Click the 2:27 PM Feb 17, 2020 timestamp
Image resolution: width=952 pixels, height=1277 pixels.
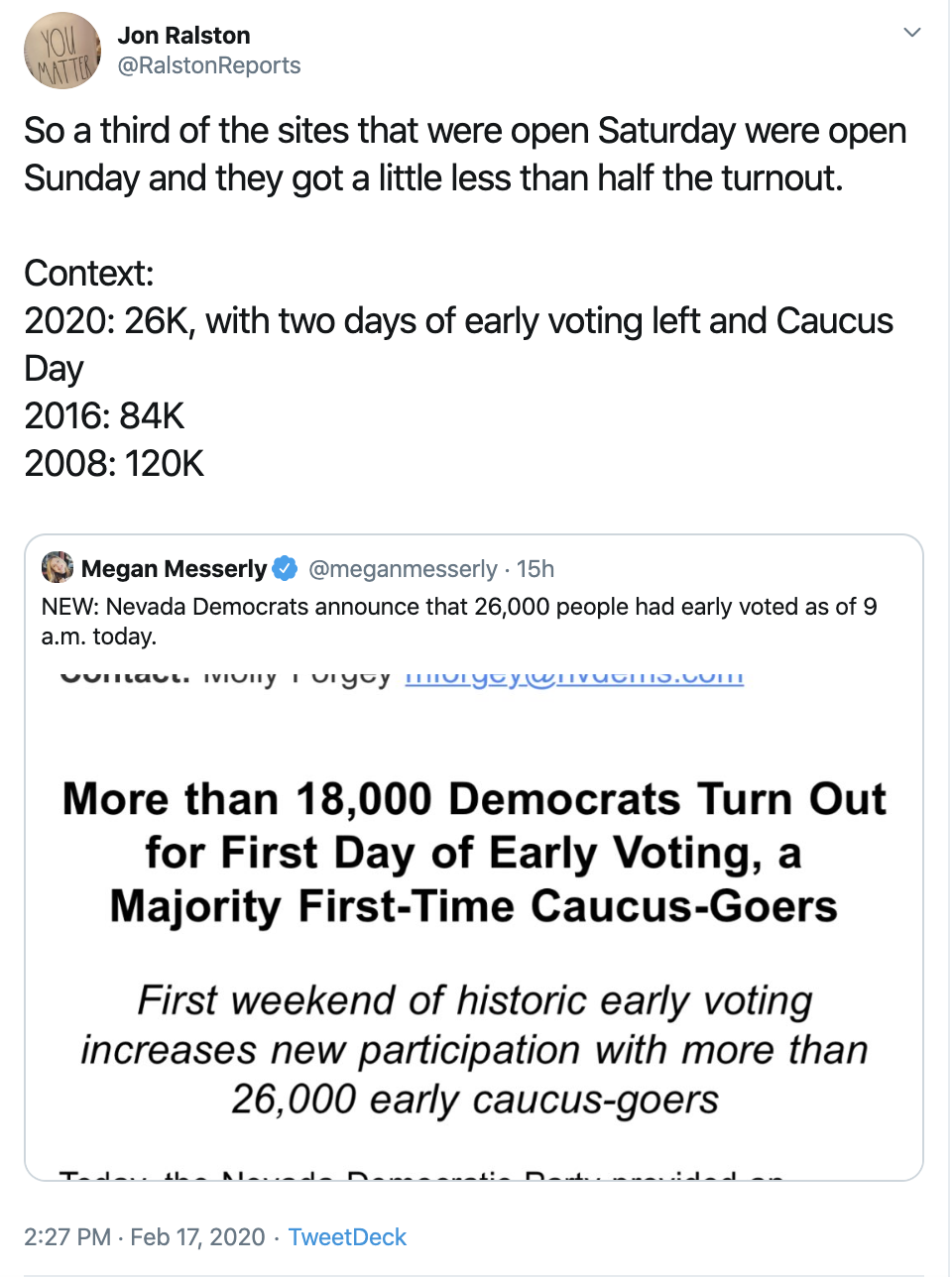click(x=145, y=1237)
